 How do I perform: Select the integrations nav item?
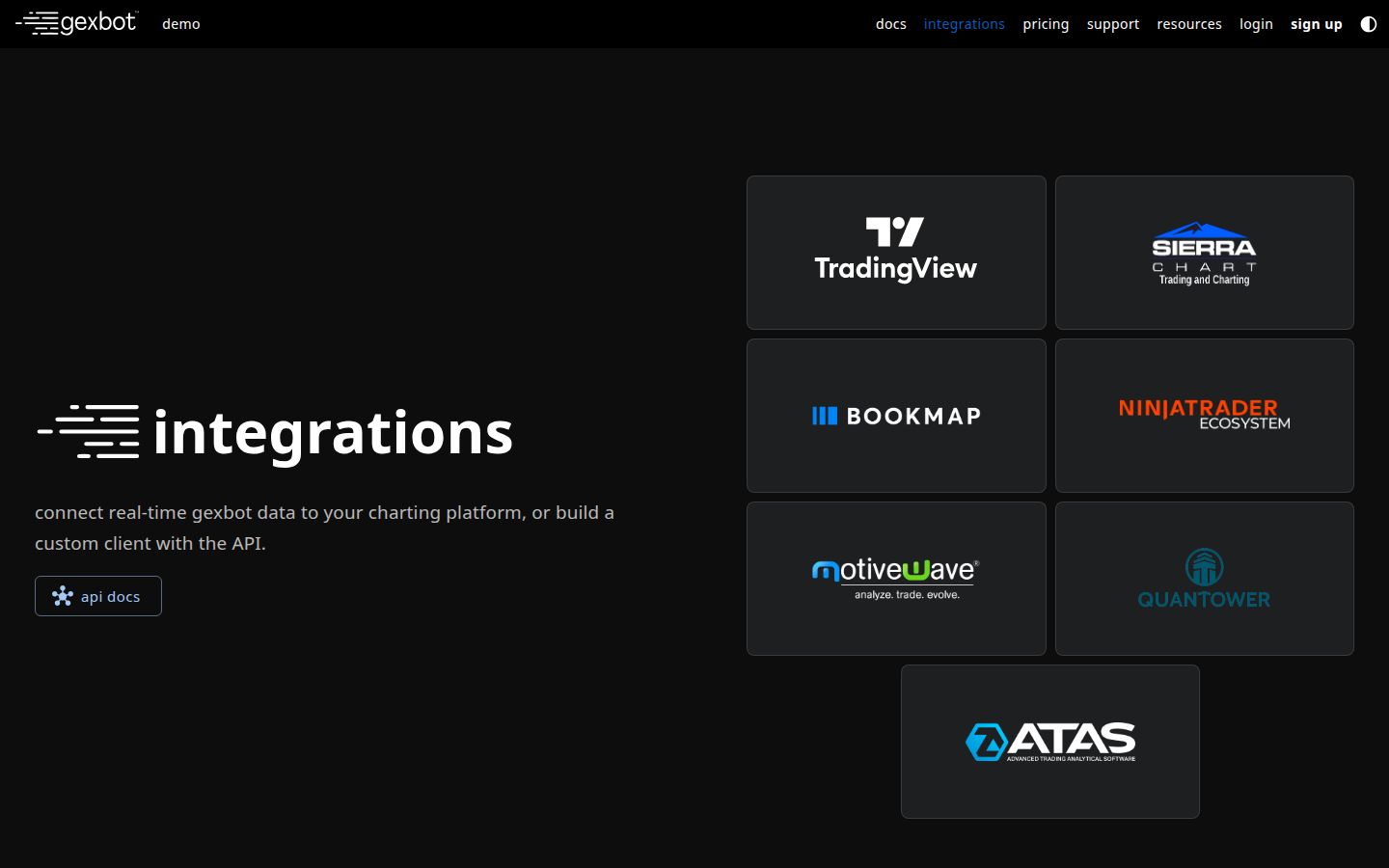(x=965, y=24)
